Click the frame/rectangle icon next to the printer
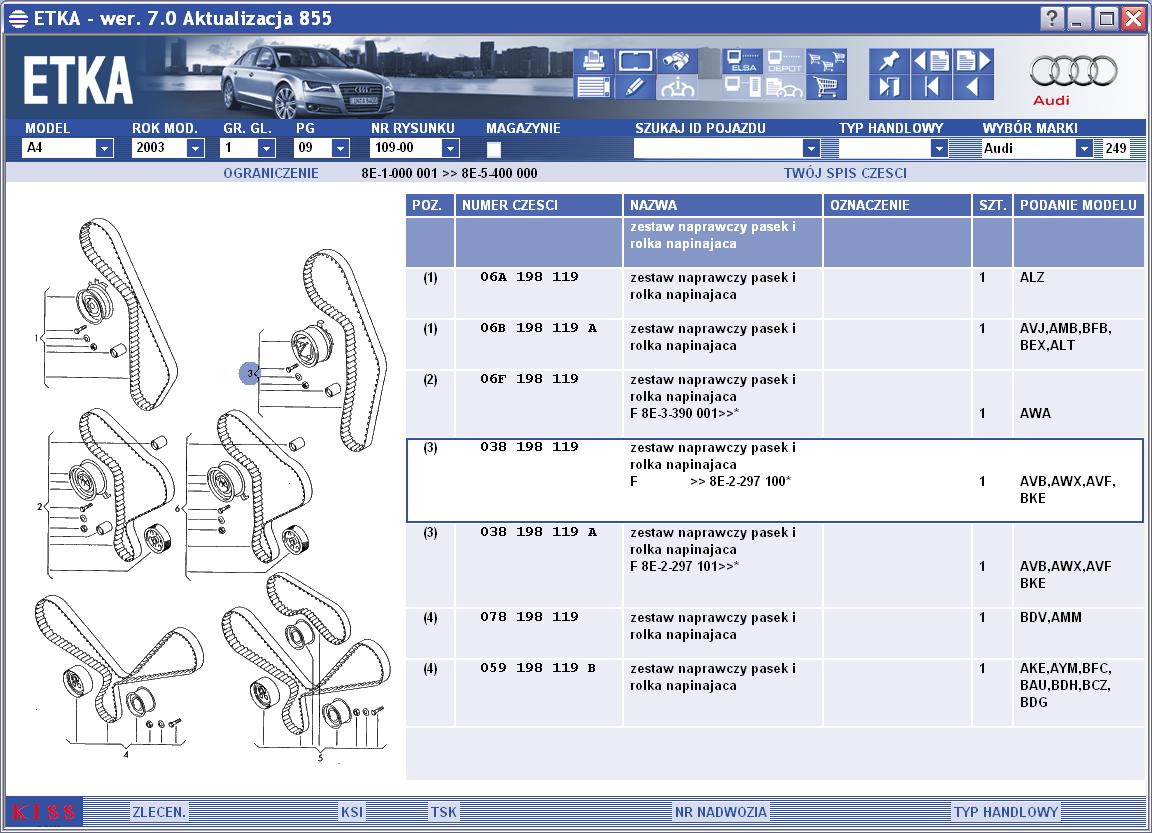Screen dimensions: 1152x833 tap(636, 61)
